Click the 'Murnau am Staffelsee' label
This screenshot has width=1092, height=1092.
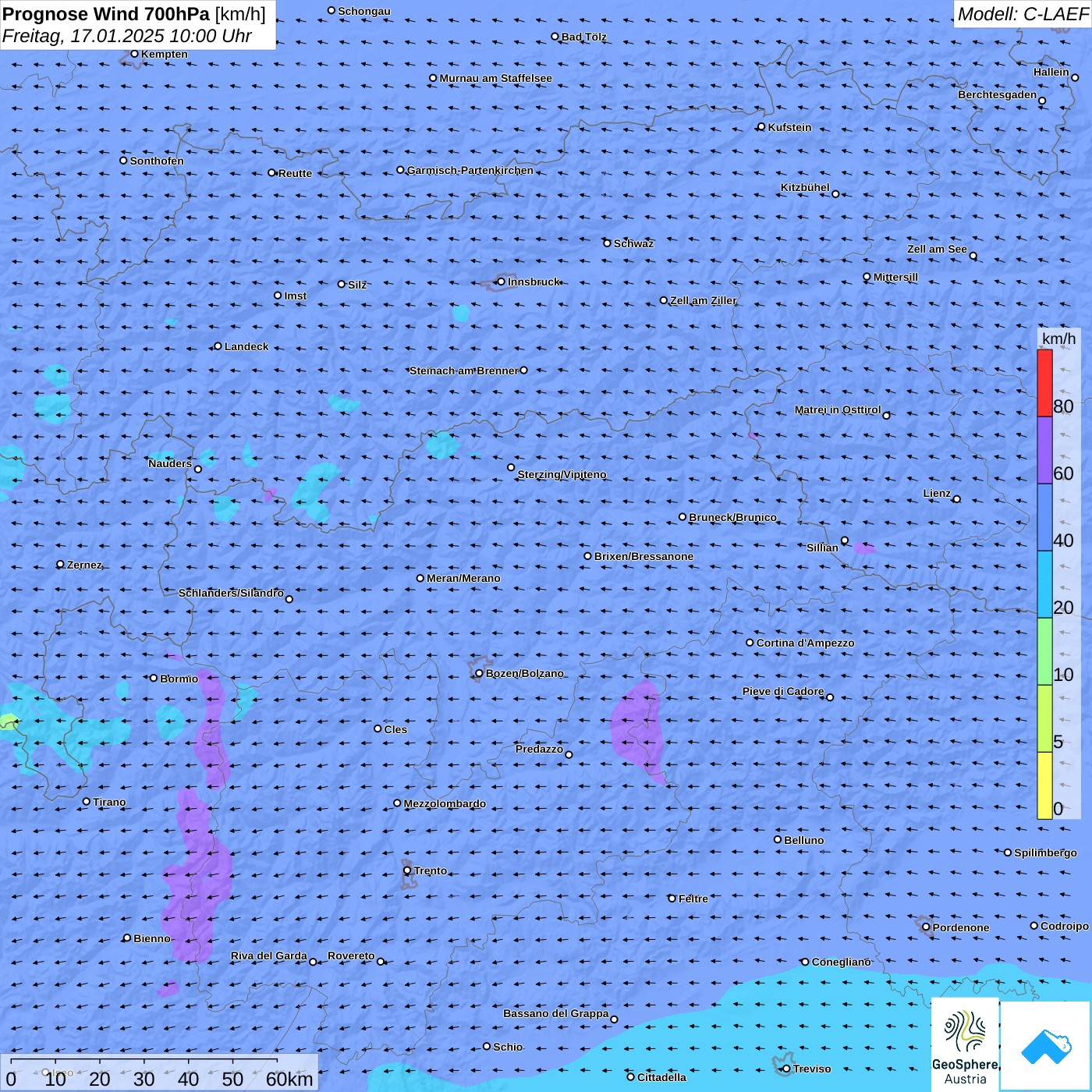click(495, 78)
